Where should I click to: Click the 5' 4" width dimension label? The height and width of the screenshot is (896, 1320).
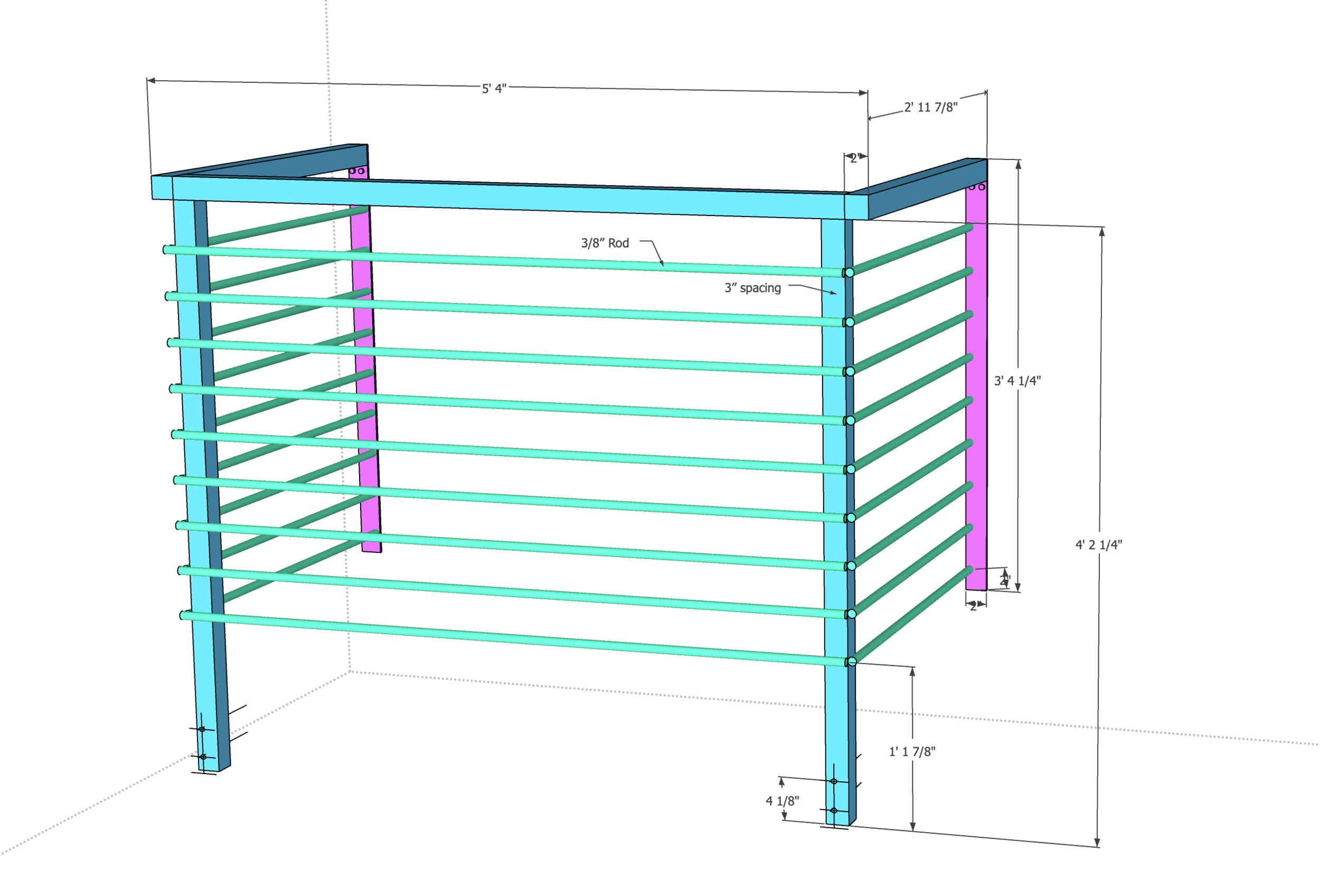[x=494, y=89]
